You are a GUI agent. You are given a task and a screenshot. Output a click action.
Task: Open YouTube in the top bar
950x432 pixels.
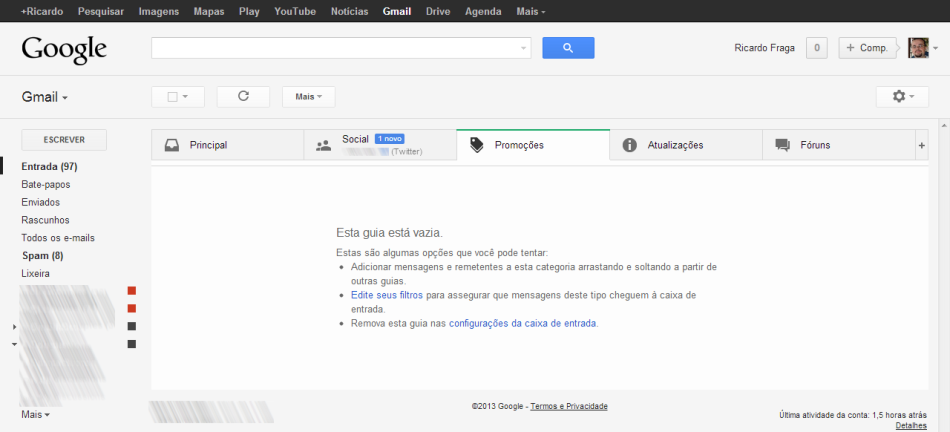click(295, 12)
